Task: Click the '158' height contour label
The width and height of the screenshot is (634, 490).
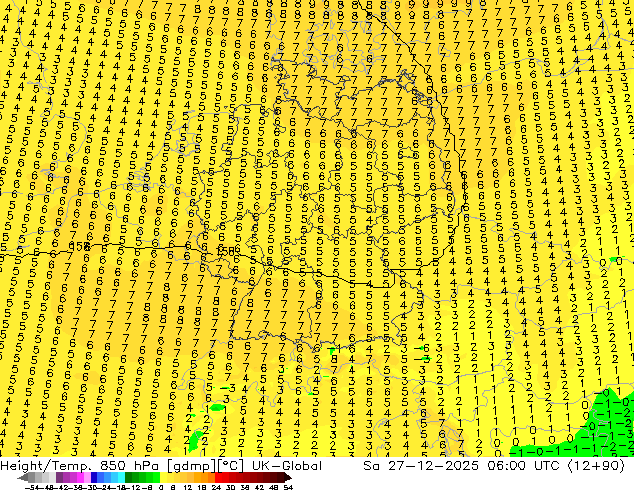Action: point(79,246)
